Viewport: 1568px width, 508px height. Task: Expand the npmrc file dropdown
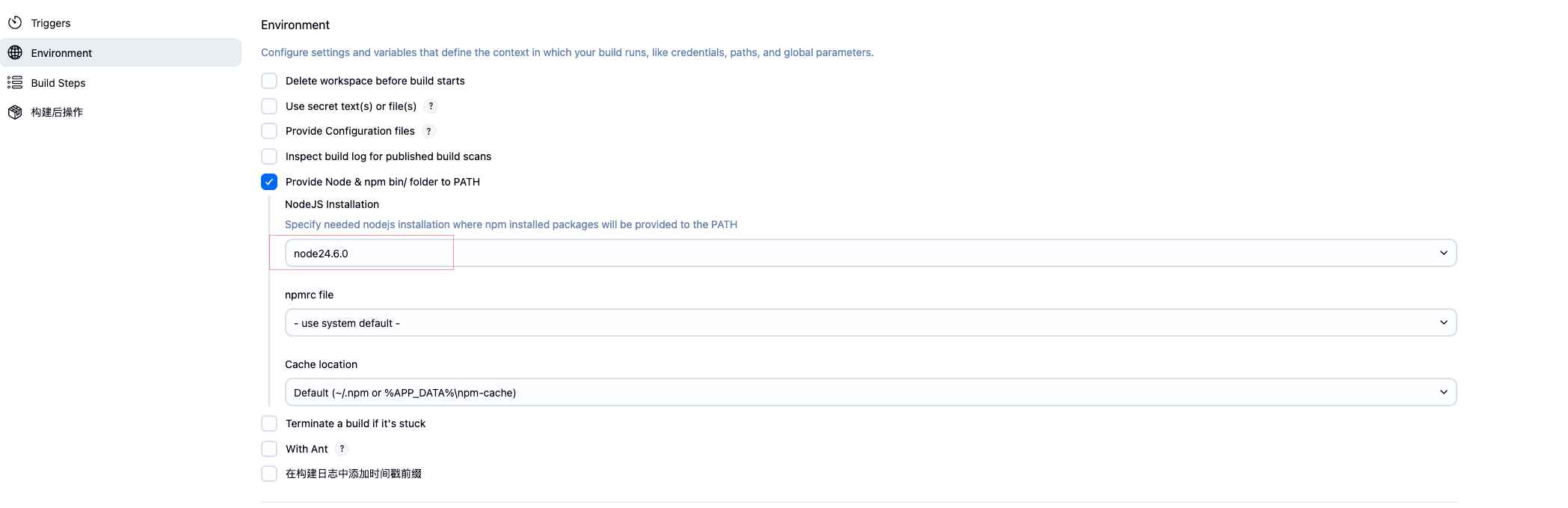870,322
